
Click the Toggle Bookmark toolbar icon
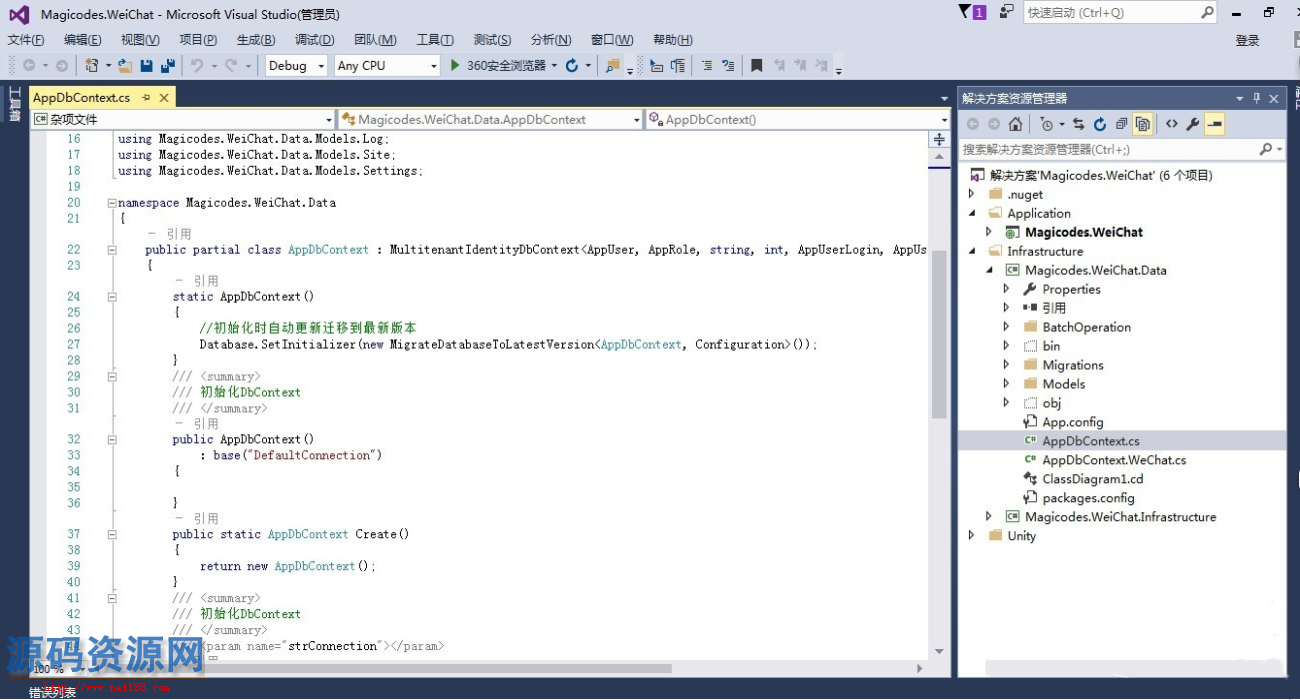tap(757, 66)
